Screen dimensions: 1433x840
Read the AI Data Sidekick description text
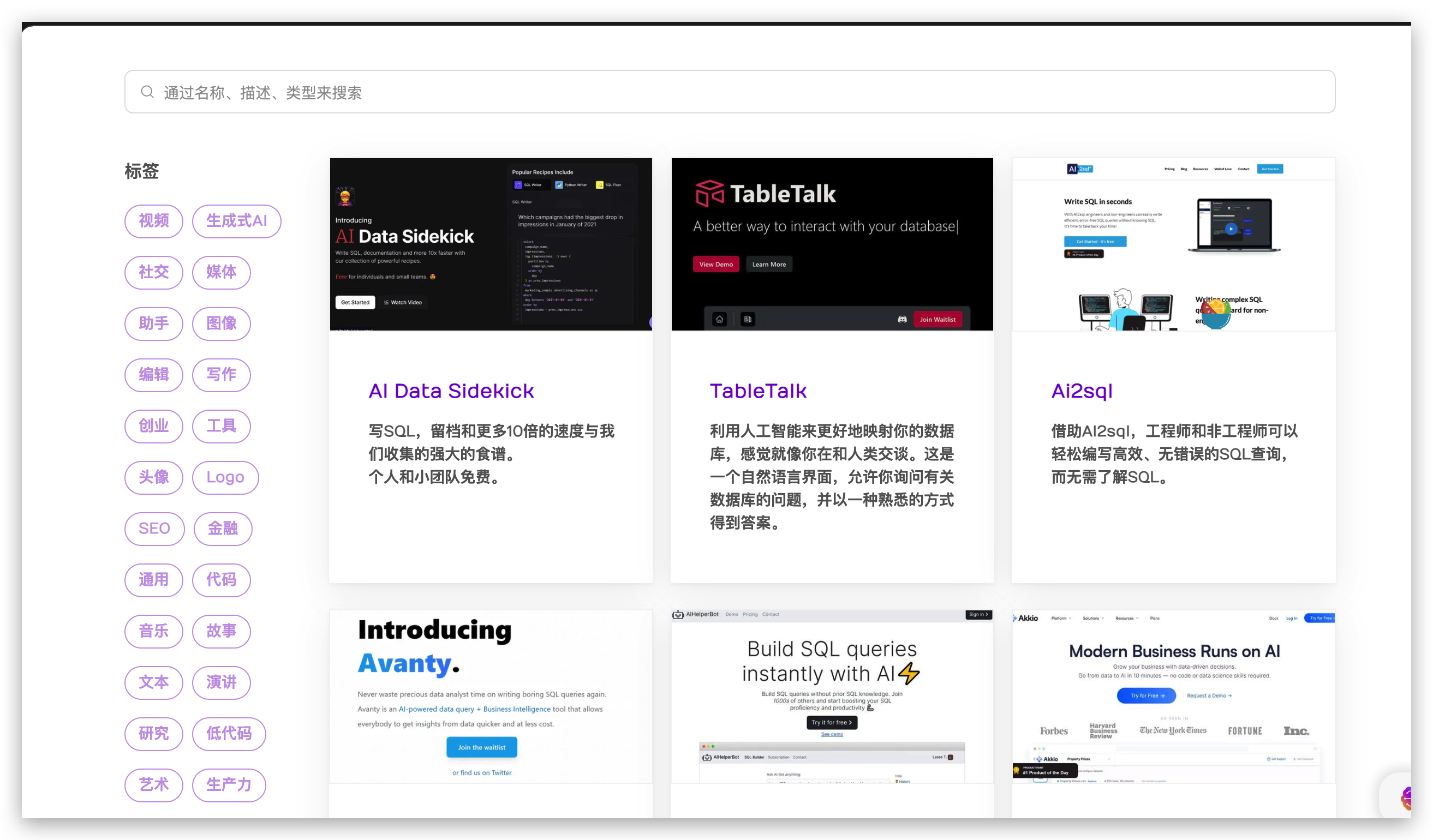(x=491, y=454)
